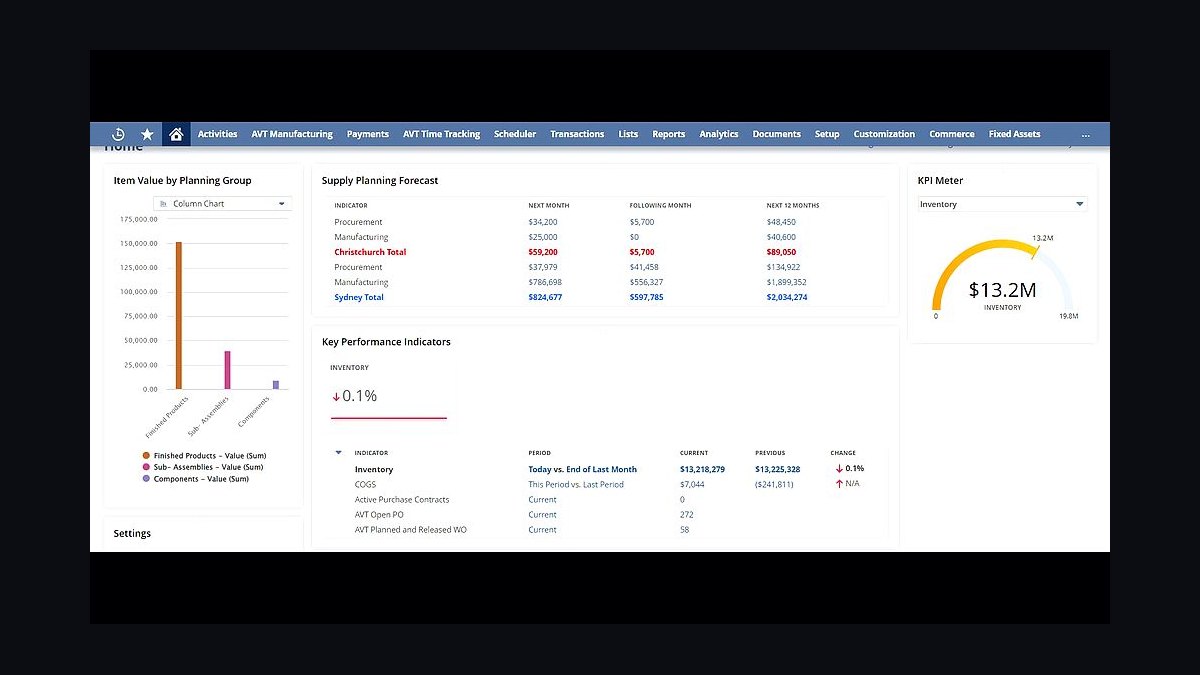The height and width of the screenshot is (675, 1200).
Task: Click the Components purple bar
Action: (276, 385)
